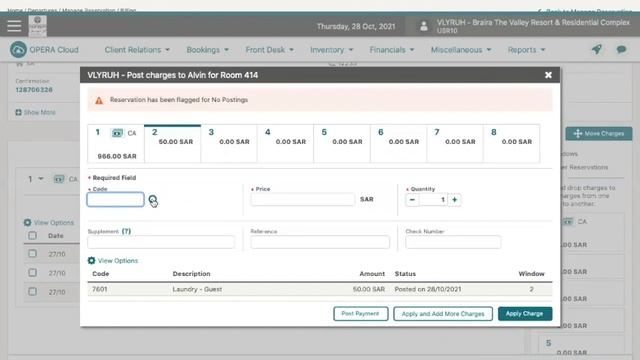Check the second 27/10 row checkbox
Image resolution: width=640 pixels, height=360 pixels.
click(x=32, y=273)
